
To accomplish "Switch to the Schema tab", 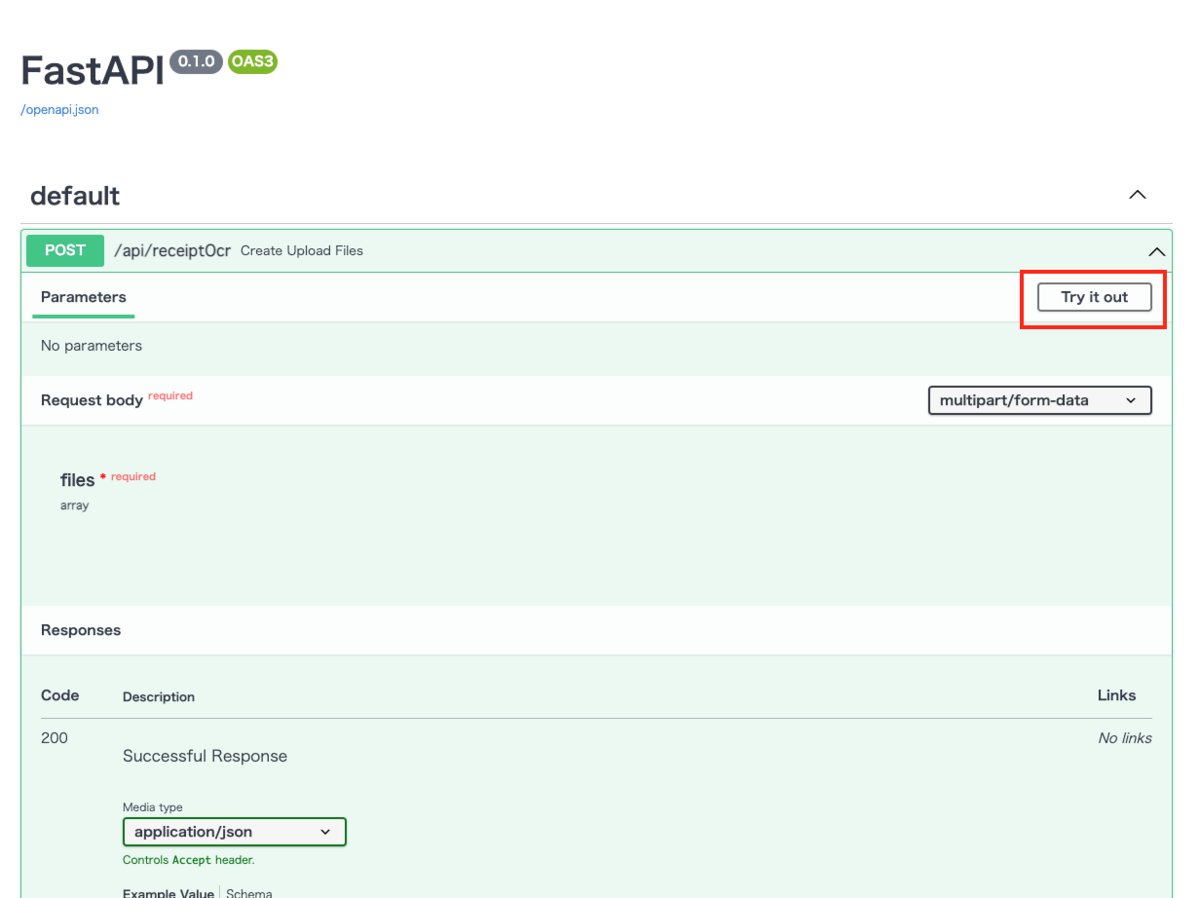I will coord(248,893).
